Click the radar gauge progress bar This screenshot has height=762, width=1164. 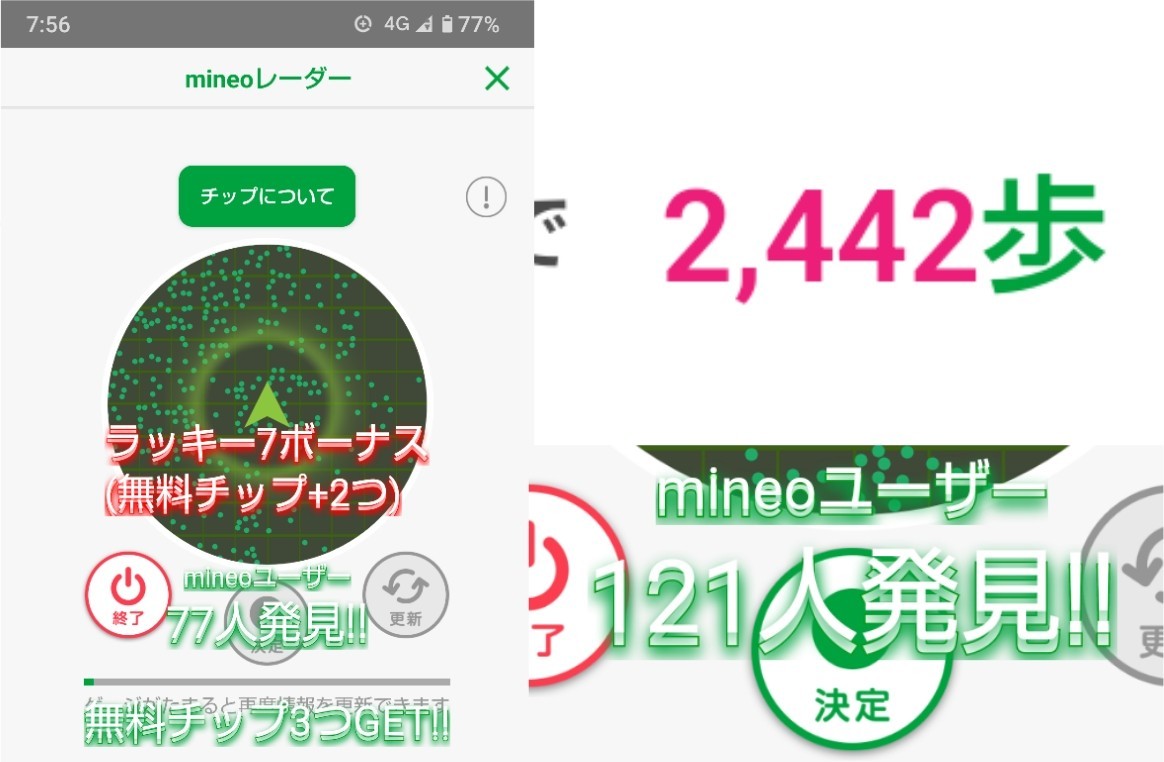point(267,682)
